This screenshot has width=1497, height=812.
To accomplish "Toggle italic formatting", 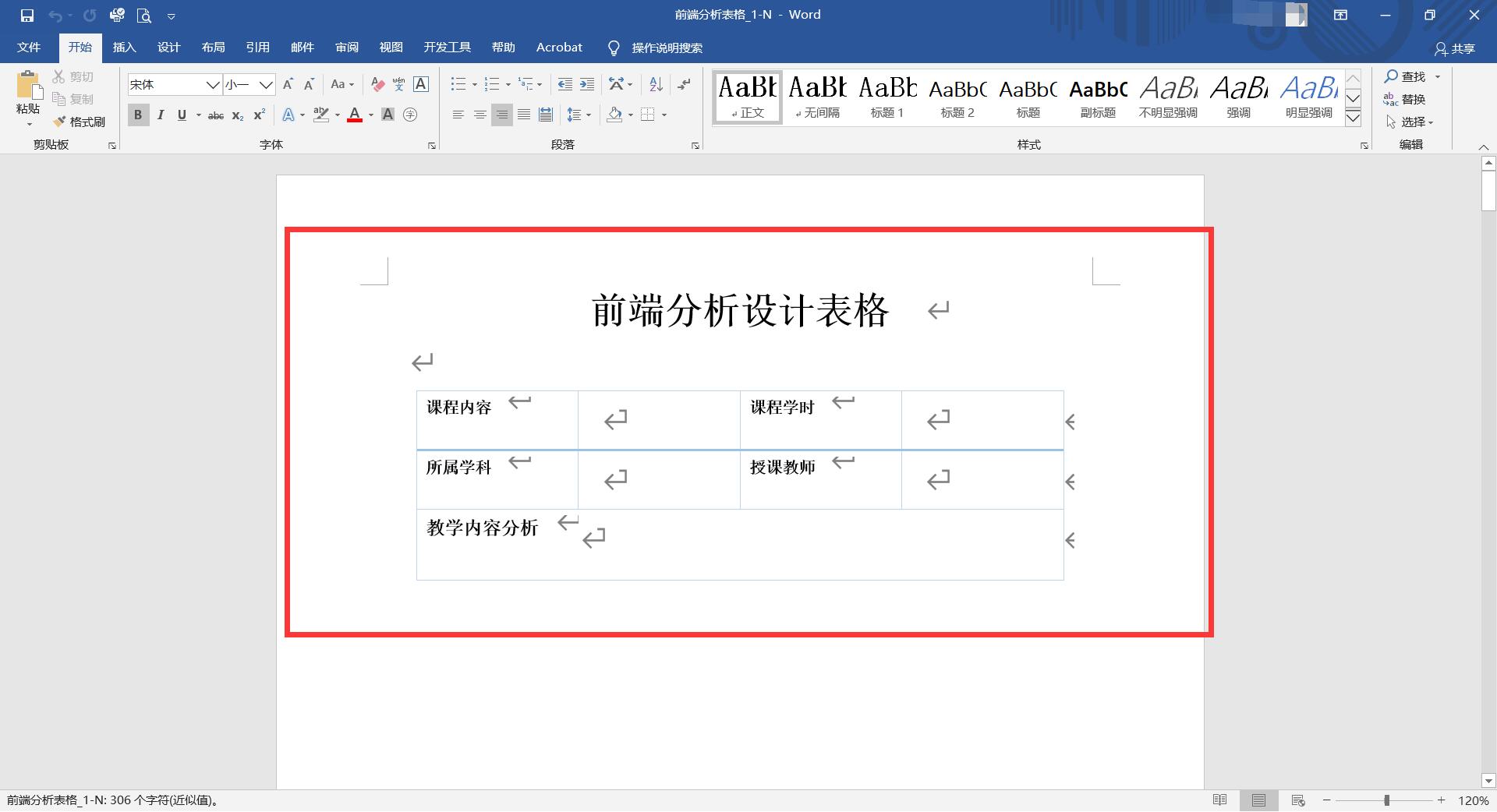I will point(161,115).
